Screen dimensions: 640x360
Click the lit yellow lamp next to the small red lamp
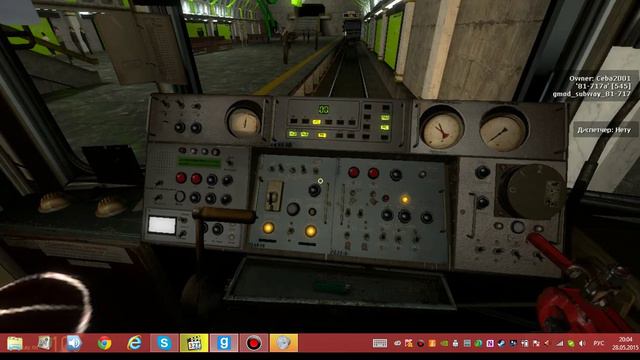coord(404,199)
